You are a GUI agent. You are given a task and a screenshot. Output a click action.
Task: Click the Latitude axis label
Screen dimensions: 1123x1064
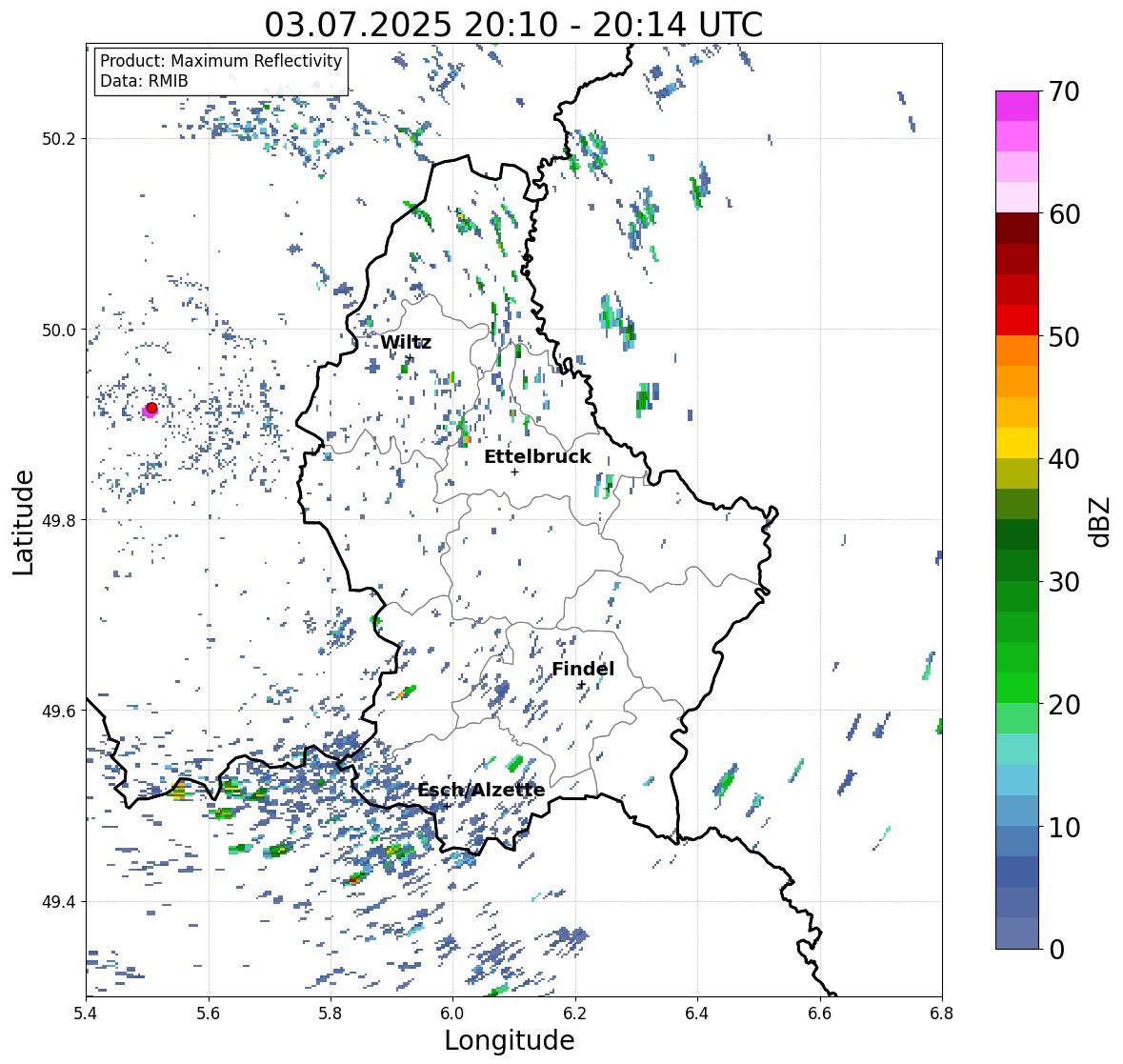(x=24, y=523)
